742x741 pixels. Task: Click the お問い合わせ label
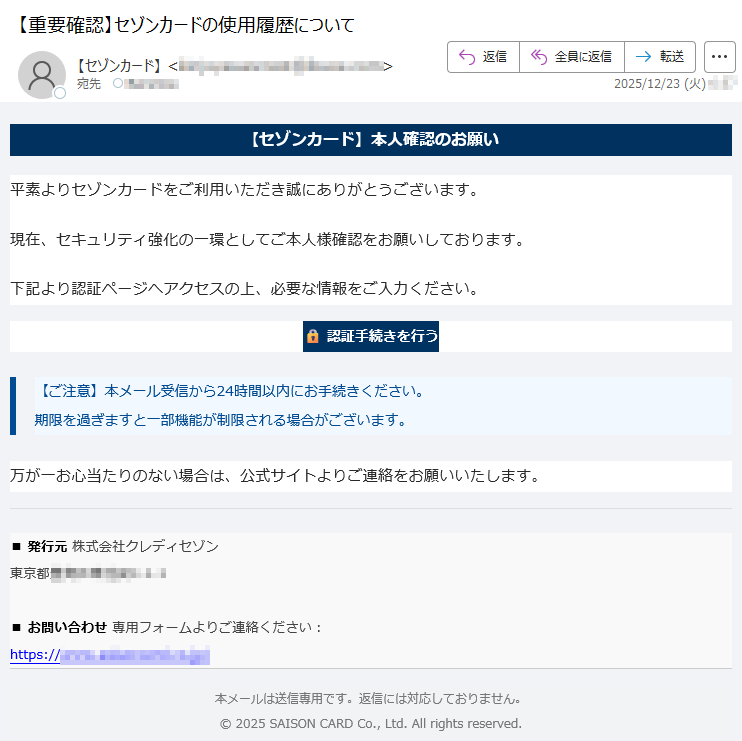tap(66, 627)
